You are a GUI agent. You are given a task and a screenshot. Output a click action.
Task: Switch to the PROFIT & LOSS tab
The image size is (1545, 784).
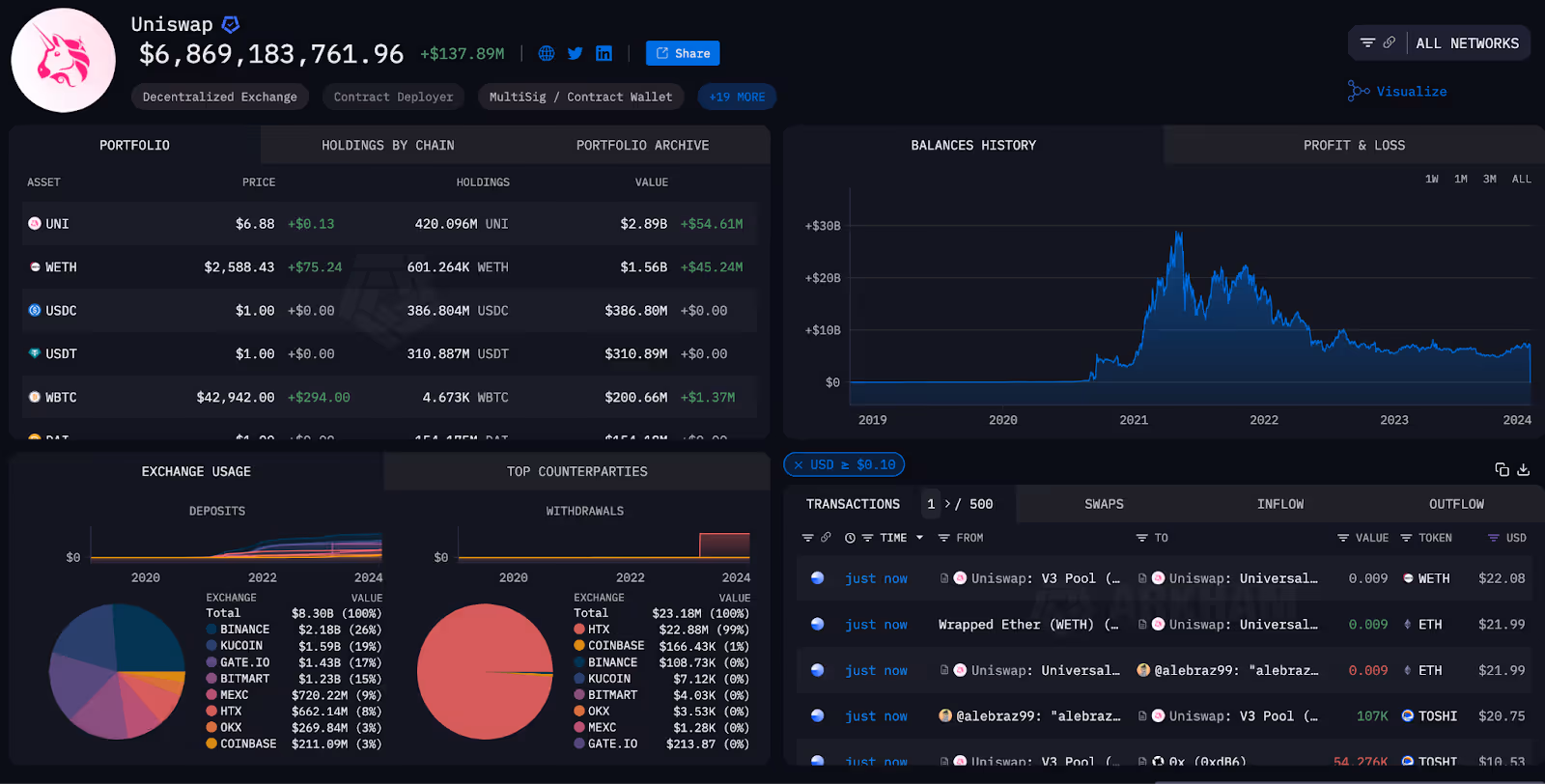coord(1354,145)
